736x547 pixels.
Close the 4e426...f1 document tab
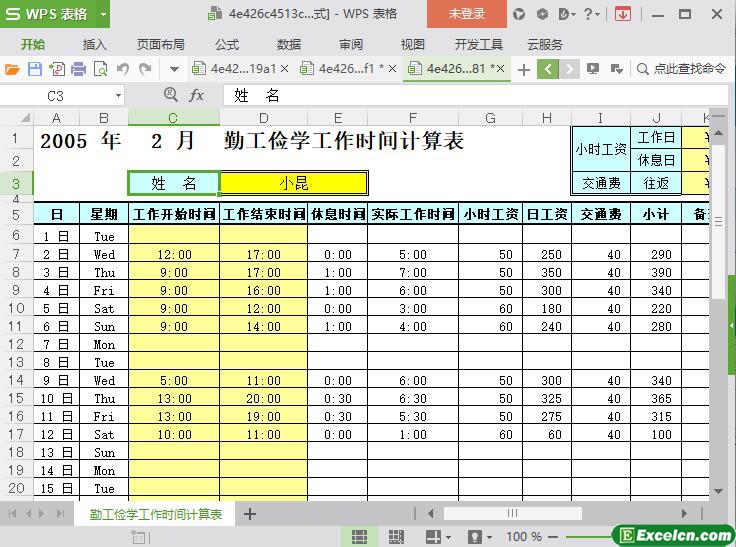pyautogui.click(x=392, y=69)
